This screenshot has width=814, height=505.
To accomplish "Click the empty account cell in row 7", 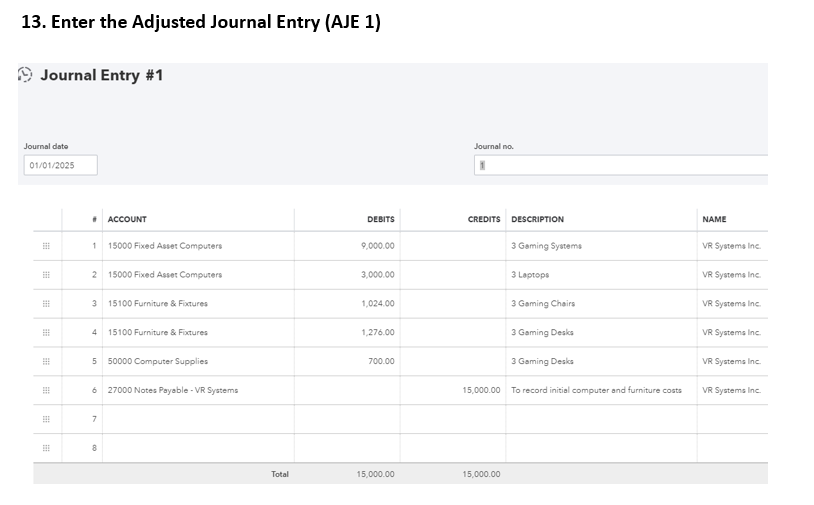I will (x=198, y=419).
